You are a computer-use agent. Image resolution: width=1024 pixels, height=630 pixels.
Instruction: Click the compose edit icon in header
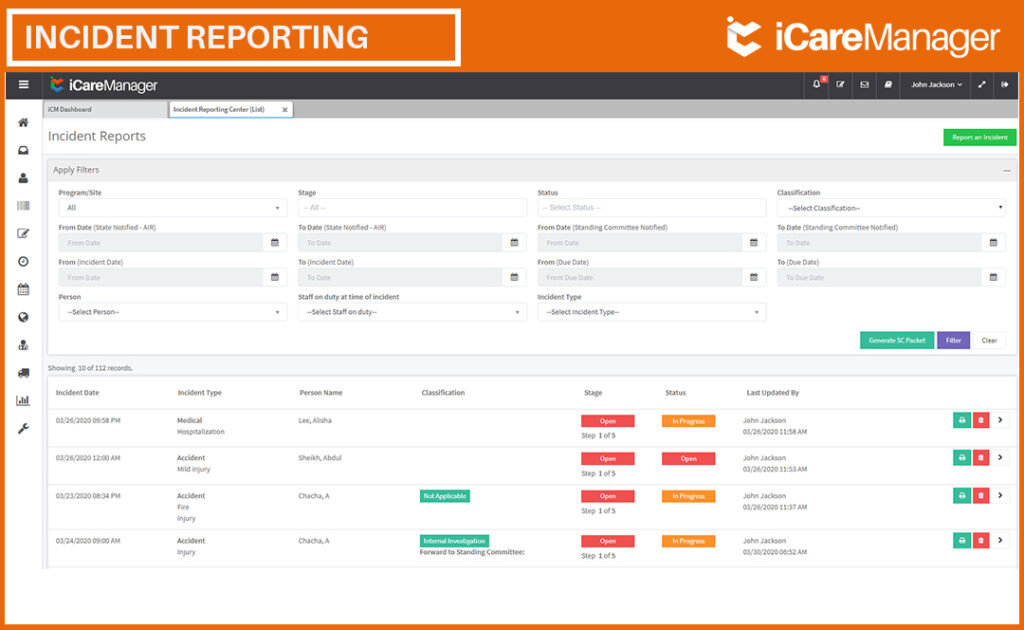840,84
